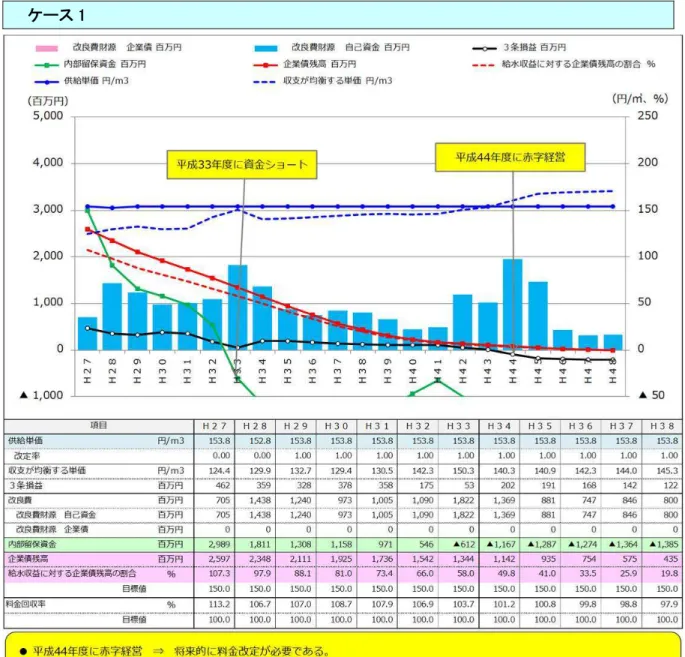Click the ▲50 right axis label
This screenshot has height=657, width=685.
[651, 395]
